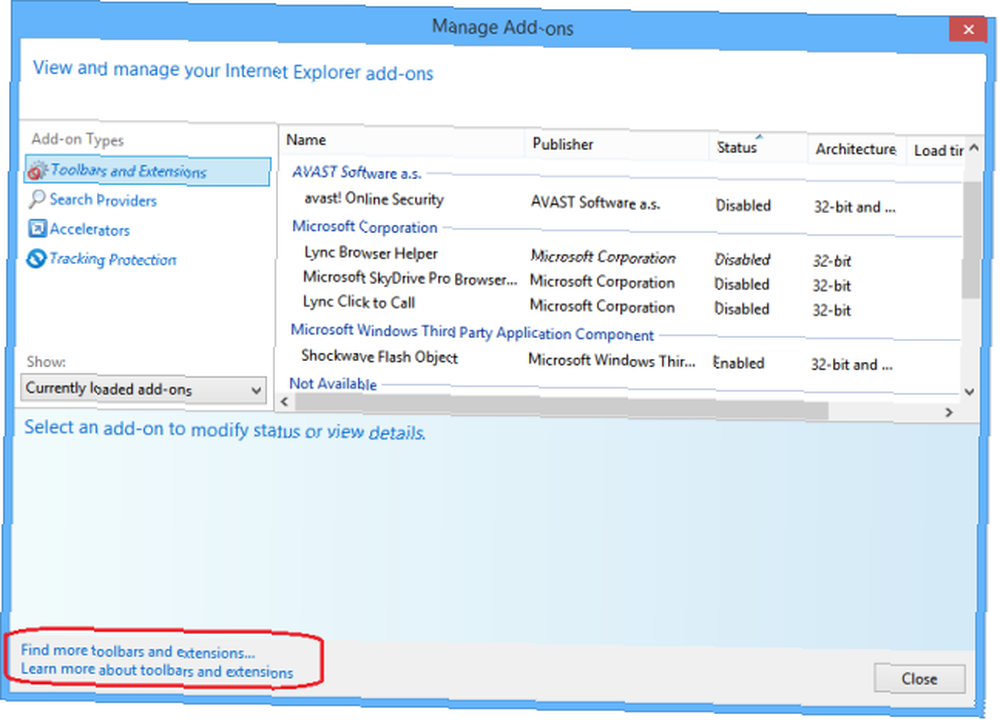
Task: Collapse the AVAST Software a.s. group
Action: point(357,172)
